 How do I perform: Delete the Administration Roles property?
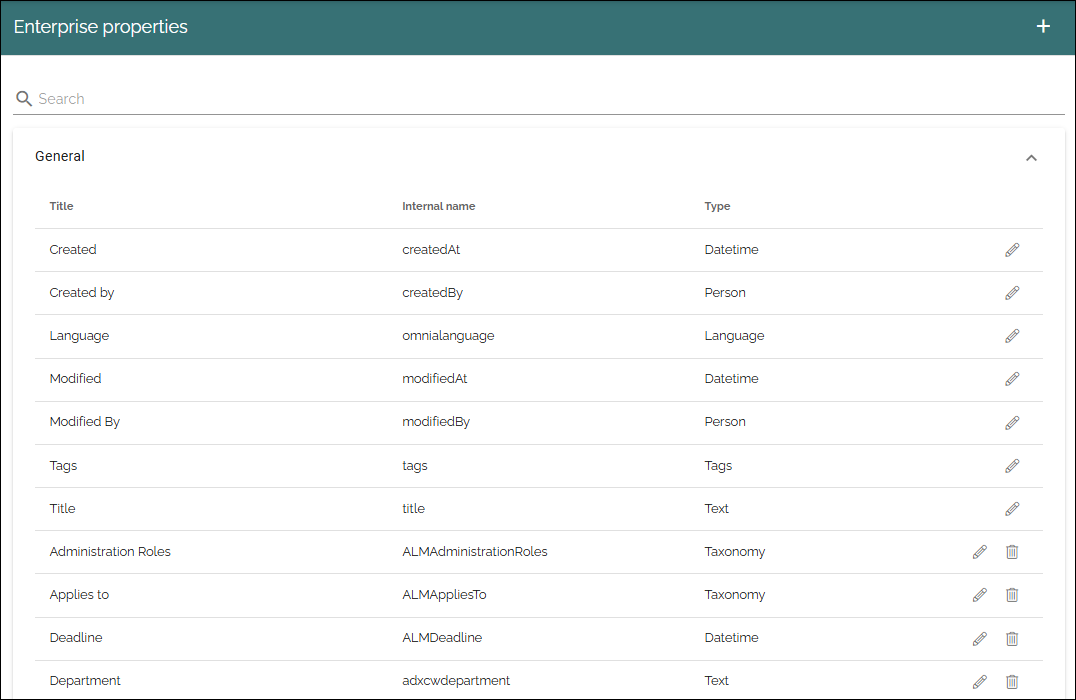click(x=1012, y=552)
